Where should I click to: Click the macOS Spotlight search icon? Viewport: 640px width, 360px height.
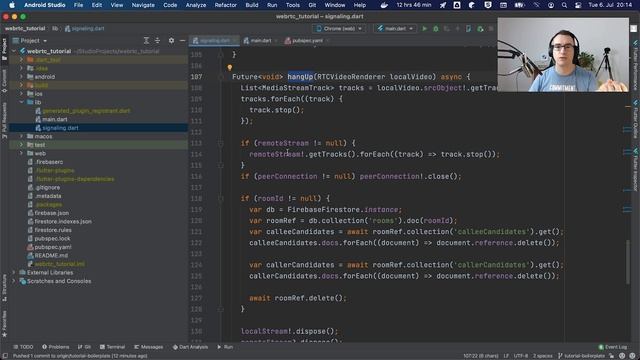point(564,5)
